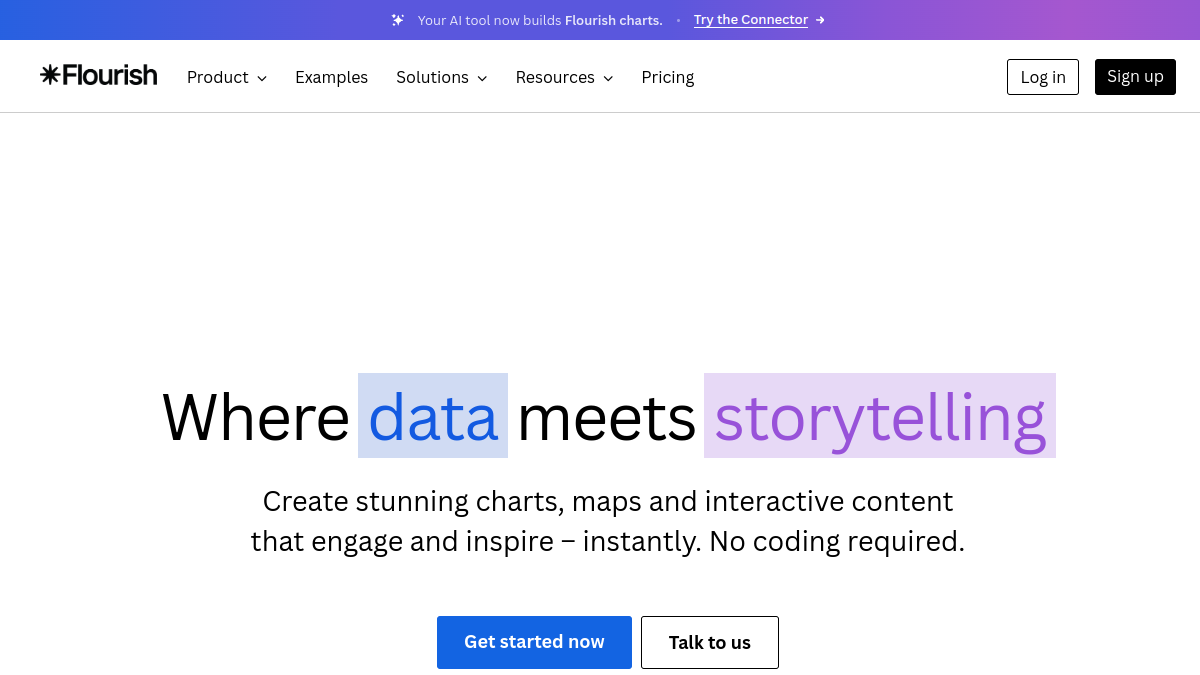Click the text "Create stunning charts, maps and interactive content"

(x=608, y=501)
